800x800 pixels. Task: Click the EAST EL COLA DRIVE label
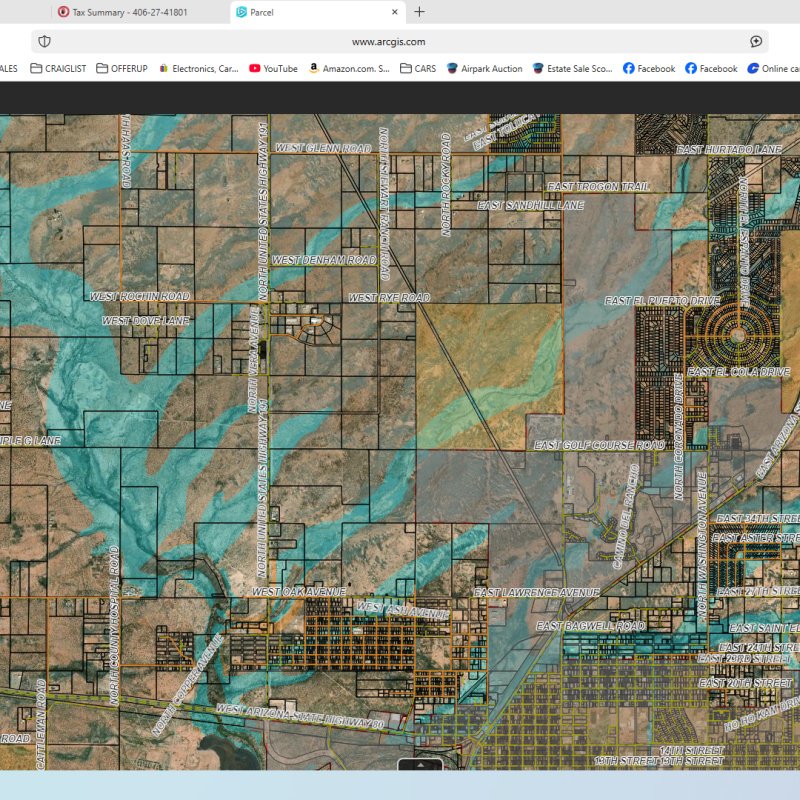tap(739, 372)
